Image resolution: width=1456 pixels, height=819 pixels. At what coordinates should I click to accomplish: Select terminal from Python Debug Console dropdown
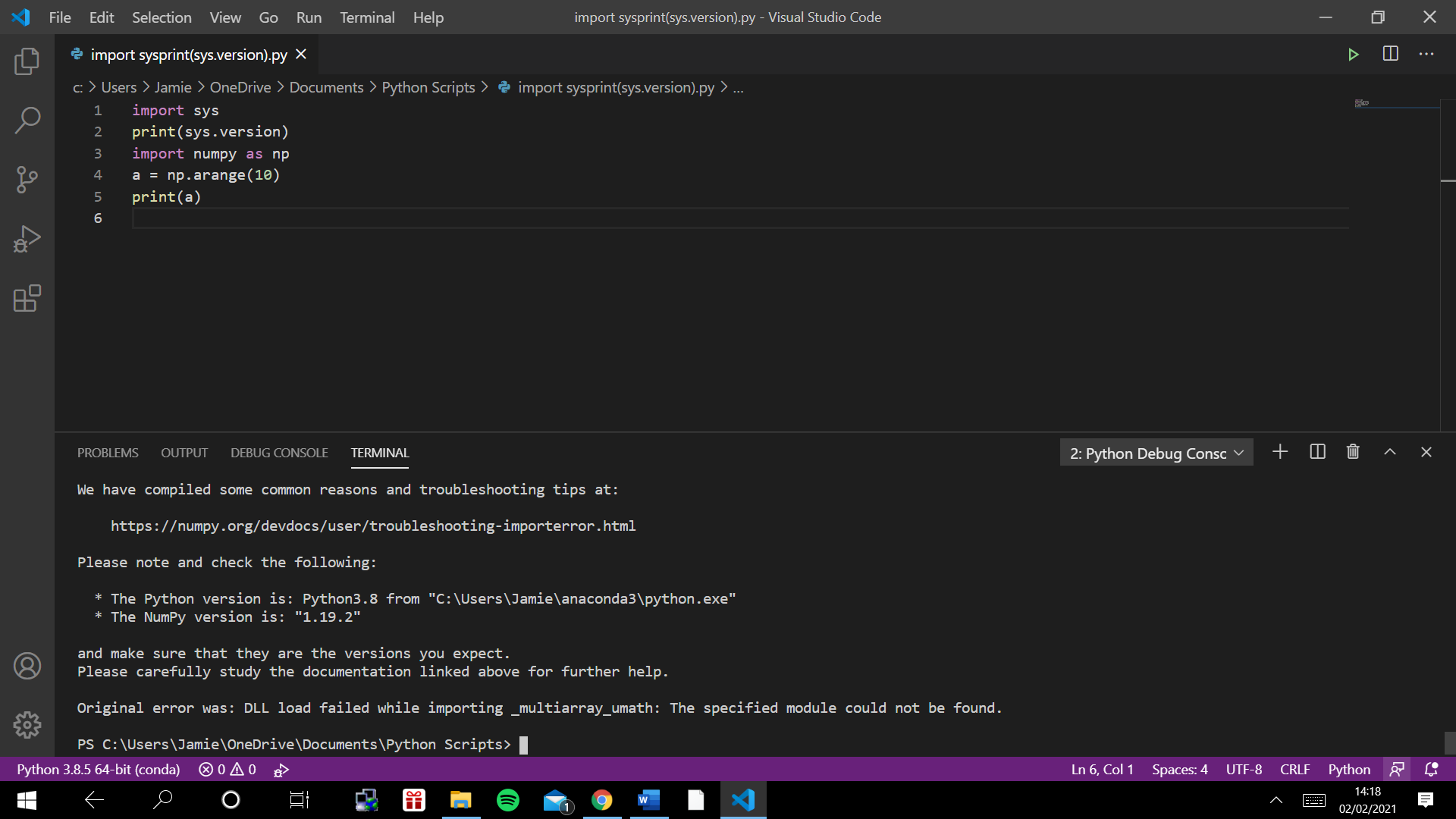coord(1156,453)
